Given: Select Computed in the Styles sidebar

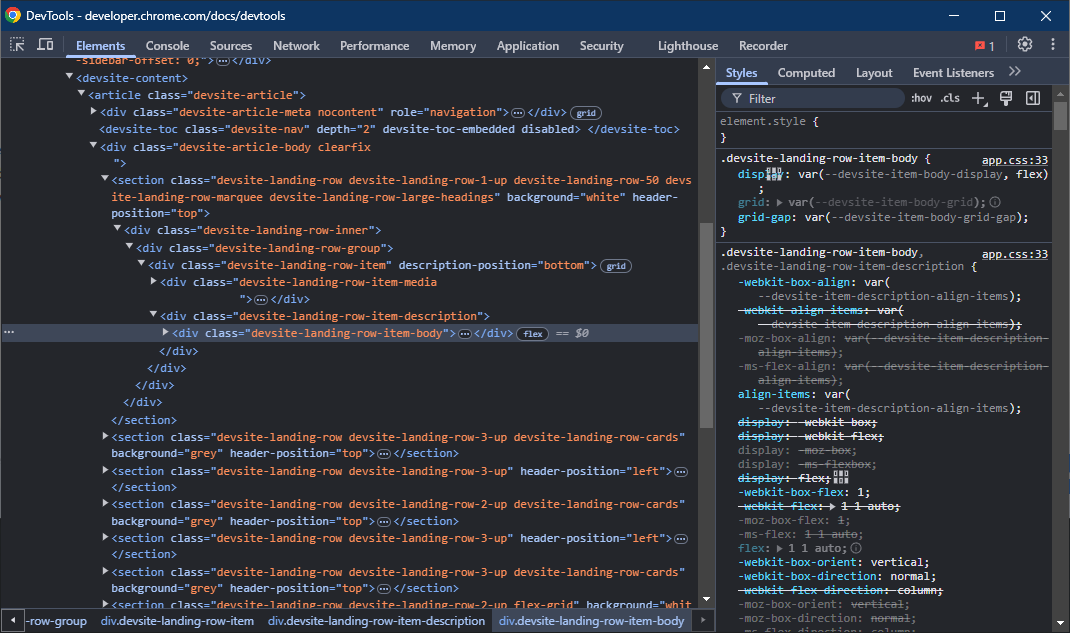Looking at the screenshot, I should [806, 72].
